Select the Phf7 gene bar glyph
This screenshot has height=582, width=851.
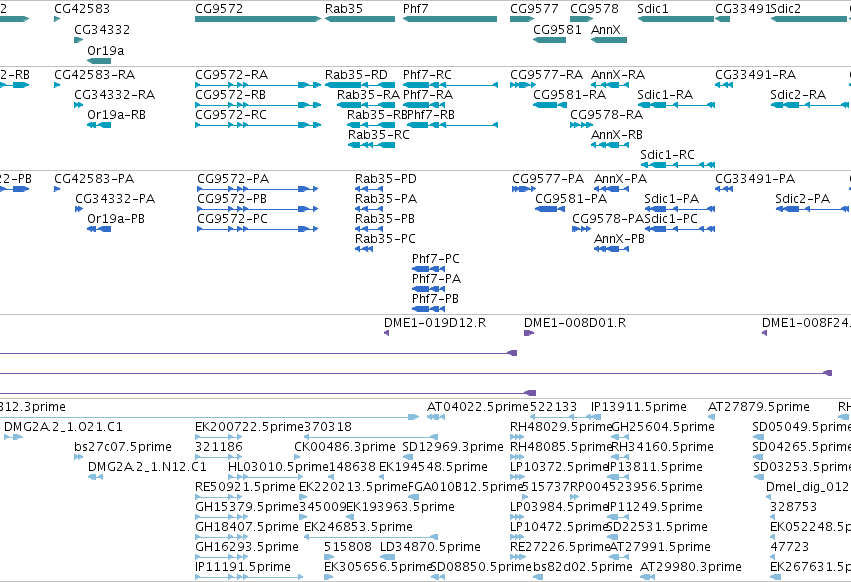coord(450,19)
